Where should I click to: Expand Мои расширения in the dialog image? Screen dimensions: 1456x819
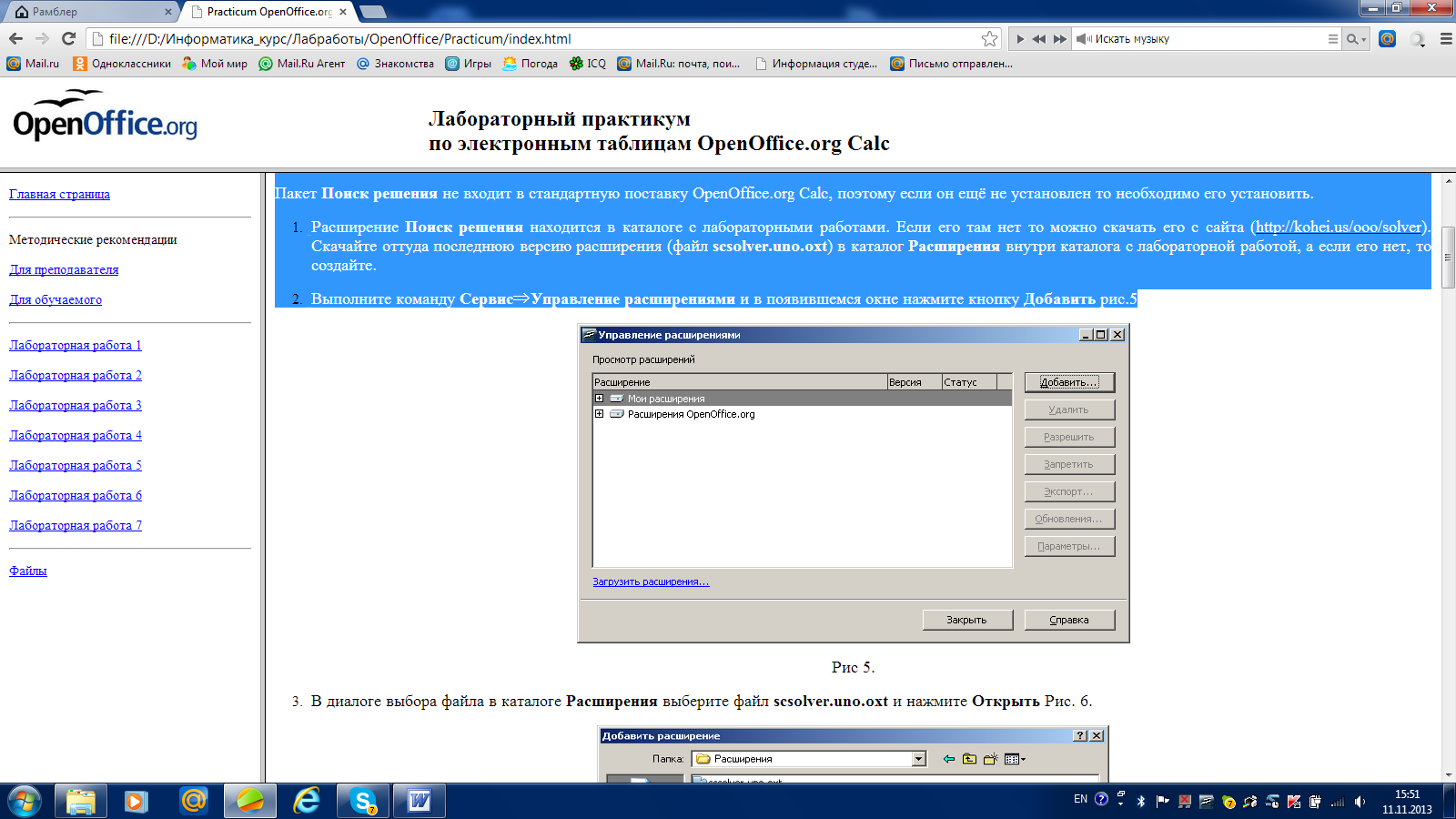tap(599, 399)
